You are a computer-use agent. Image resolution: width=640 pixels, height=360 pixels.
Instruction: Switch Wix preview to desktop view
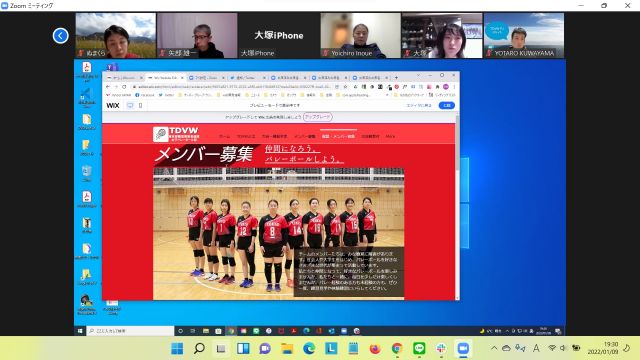click(x=130, y=105)
